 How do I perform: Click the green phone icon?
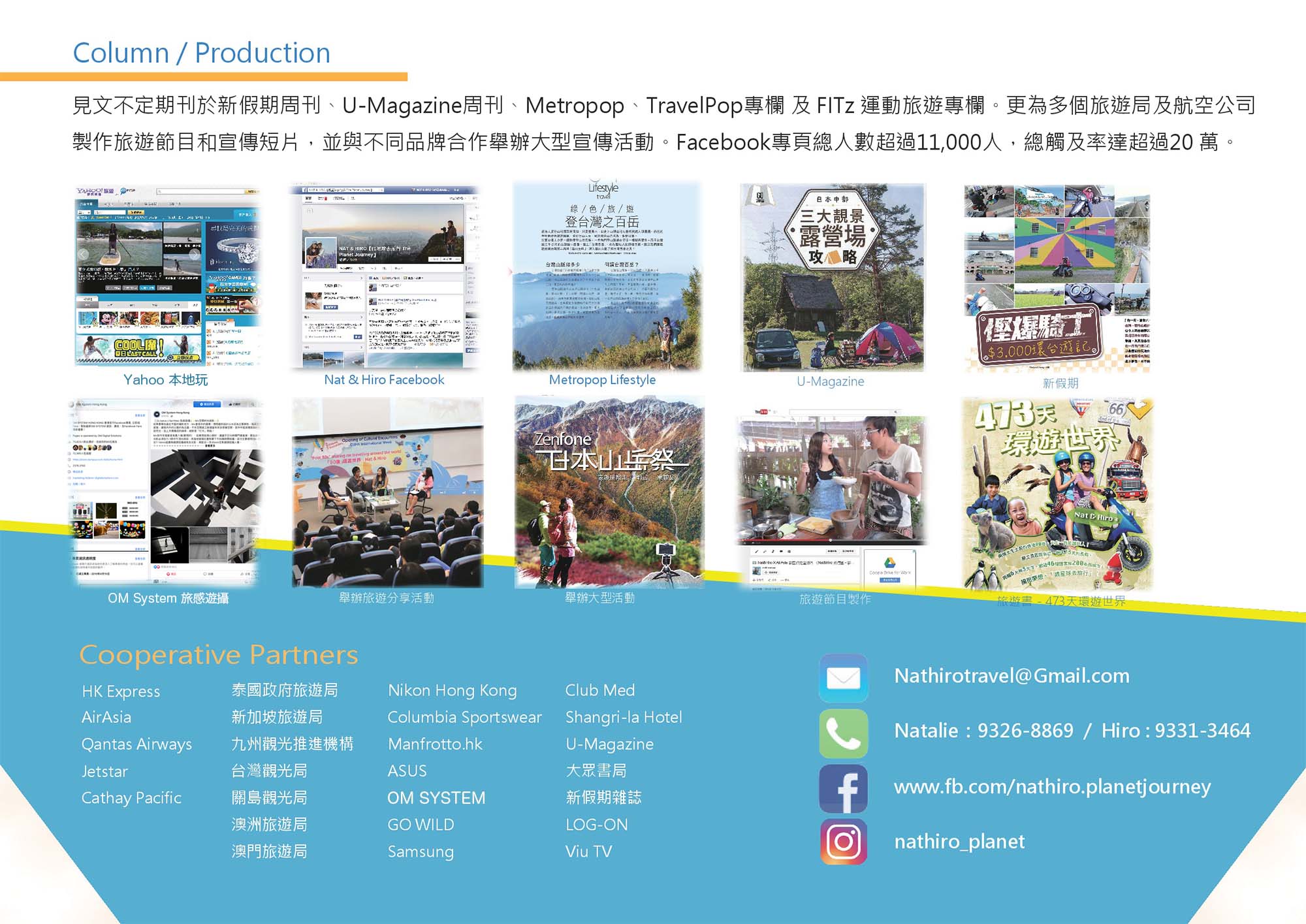843,733
